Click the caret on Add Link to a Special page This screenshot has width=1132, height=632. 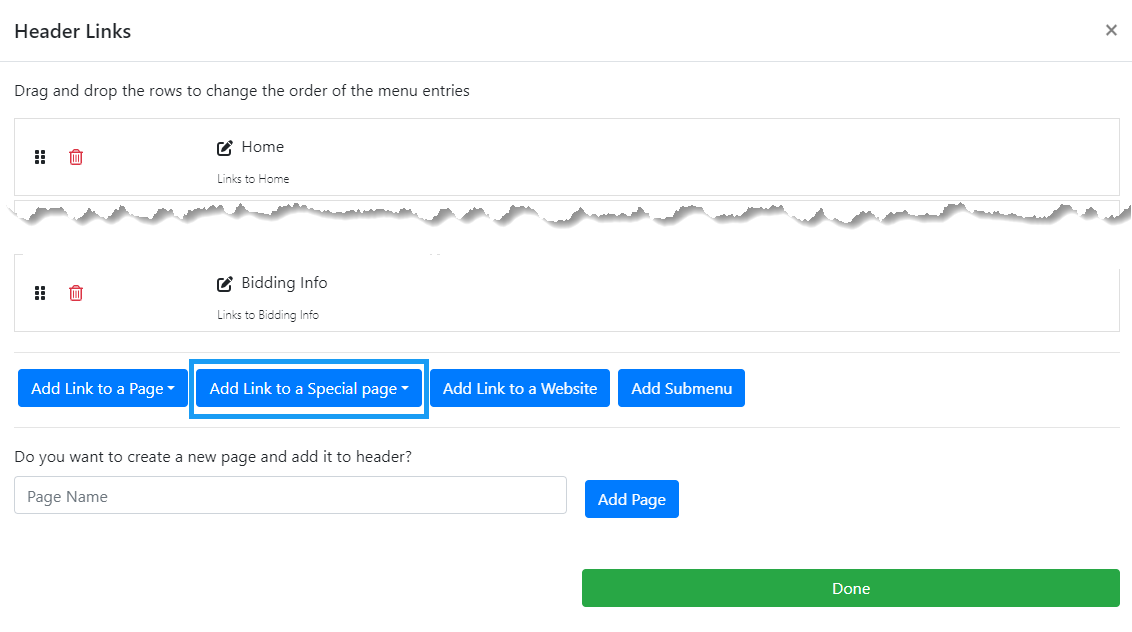405,389
